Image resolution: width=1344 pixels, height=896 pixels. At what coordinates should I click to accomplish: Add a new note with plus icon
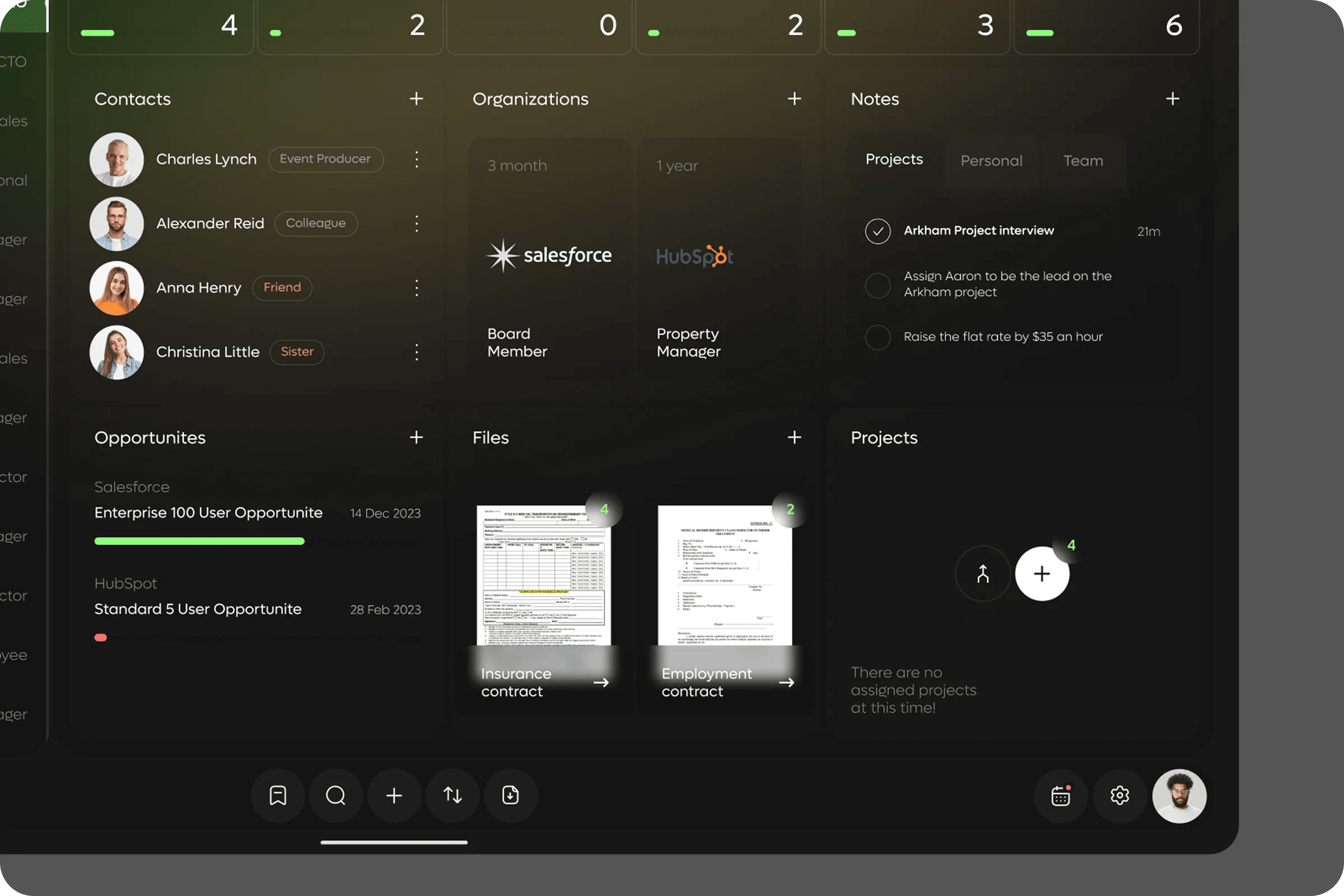click(1172, 99)
